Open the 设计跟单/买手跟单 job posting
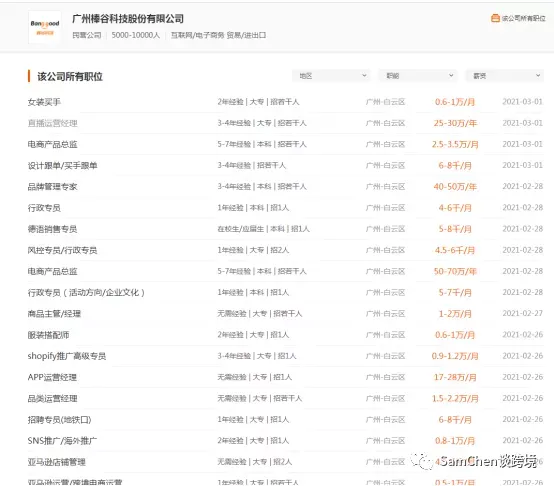 pos(63,166)
